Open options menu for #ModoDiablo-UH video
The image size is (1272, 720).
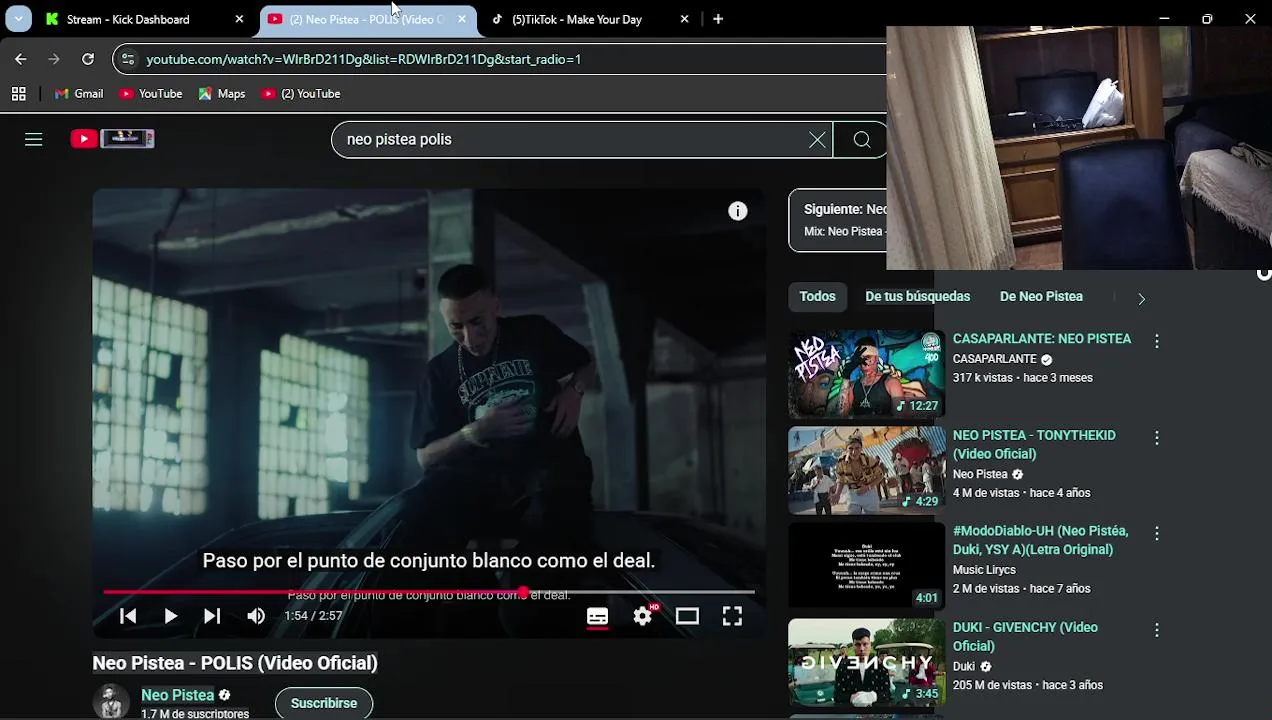coord(1157,534)
